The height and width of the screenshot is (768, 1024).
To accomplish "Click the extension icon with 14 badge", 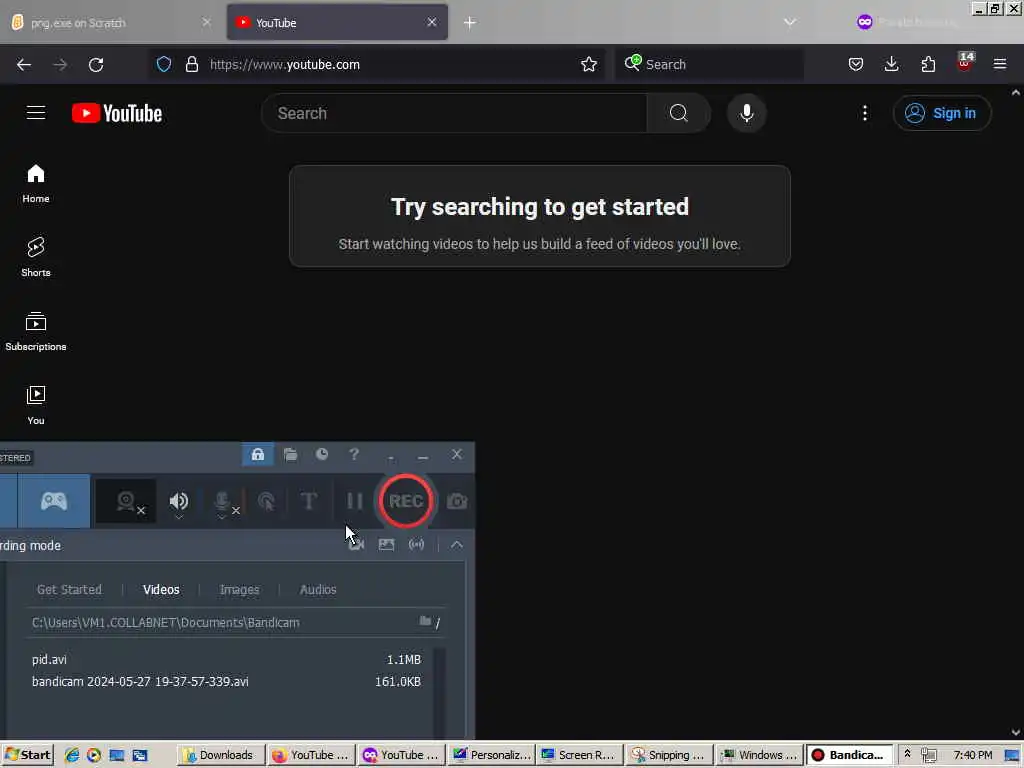I will point(964,61).
